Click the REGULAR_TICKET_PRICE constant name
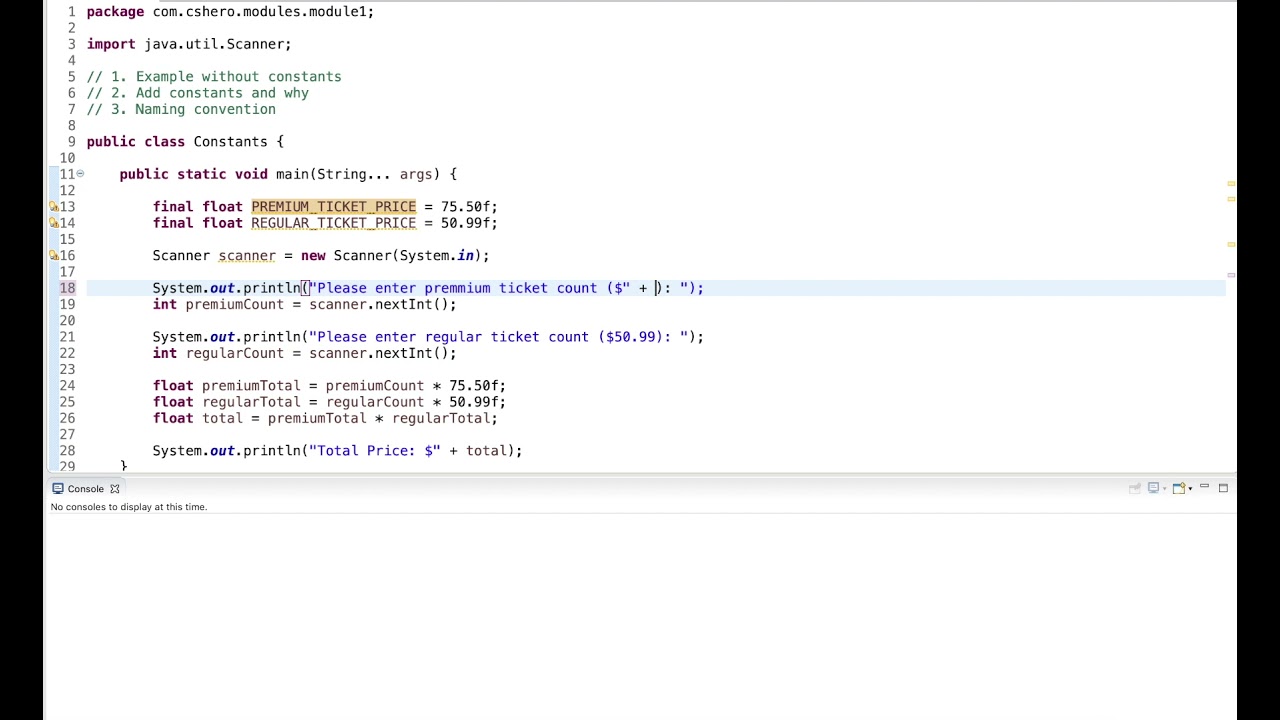Image resolution: width=1280 pixels, height=720 pixels. click(x=333, y=223)
